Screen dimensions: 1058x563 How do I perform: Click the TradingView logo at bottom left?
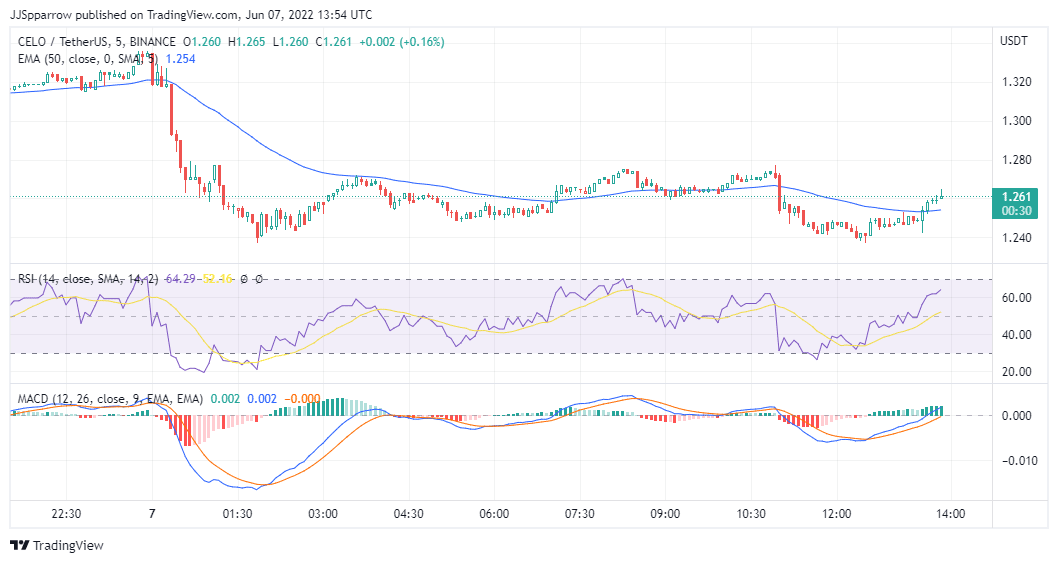57,545
